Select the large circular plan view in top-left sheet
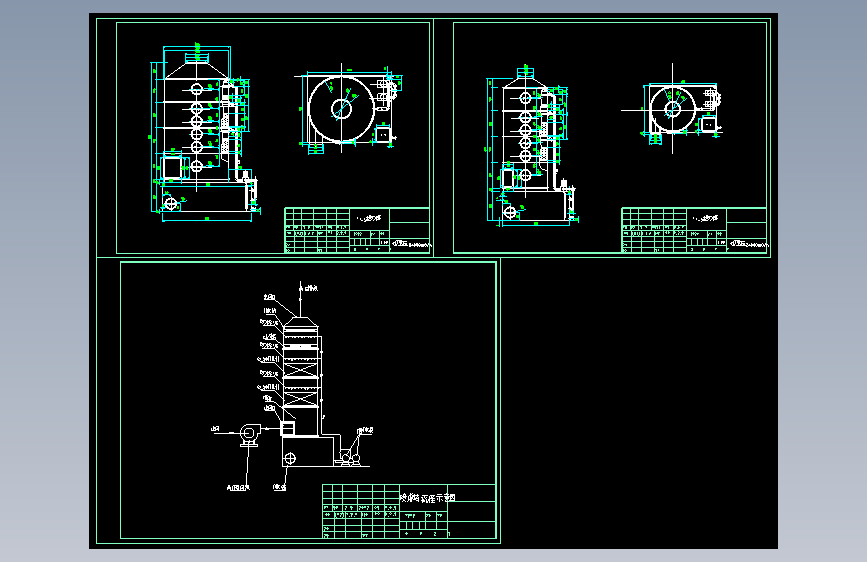 (341, 108)
